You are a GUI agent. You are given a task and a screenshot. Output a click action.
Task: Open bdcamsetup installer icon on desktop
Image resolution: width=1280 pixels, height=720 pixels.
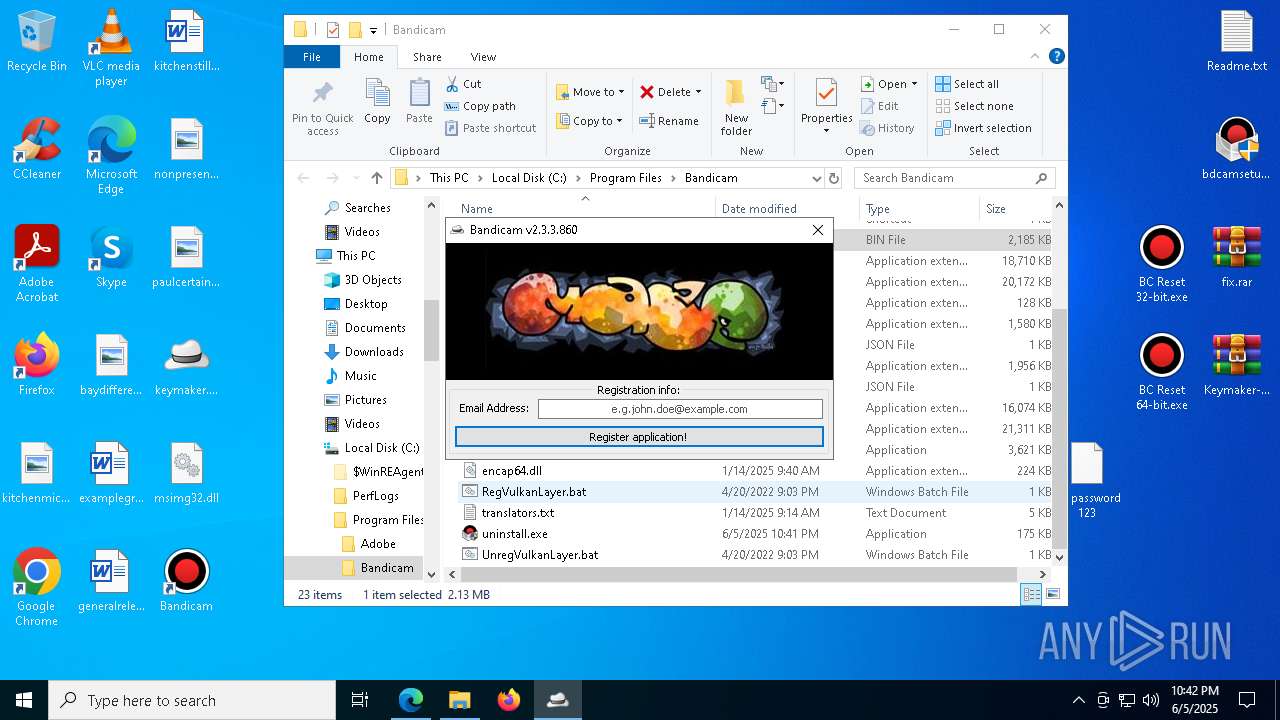pyautogui.click(x=1236, y=149)
